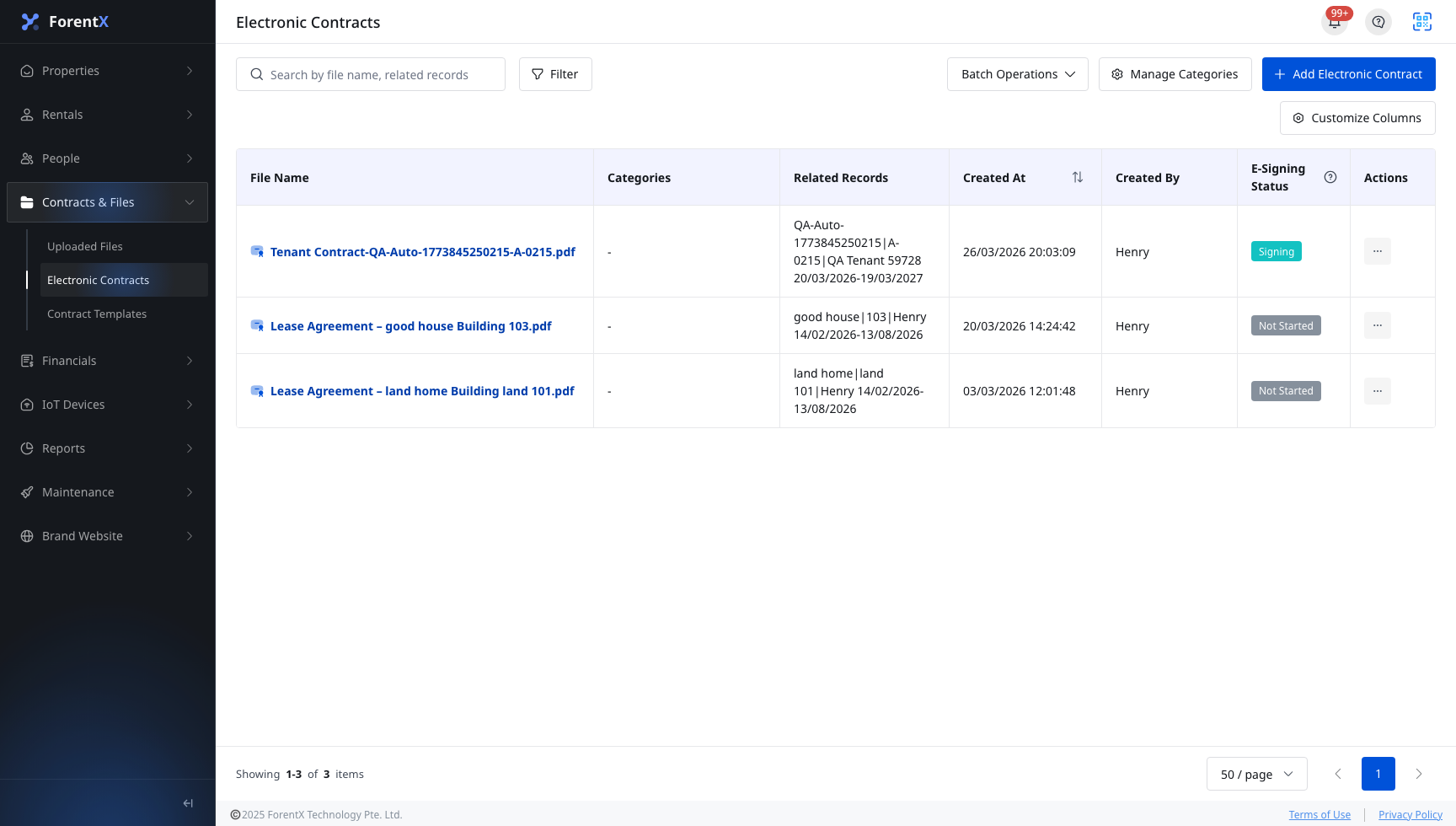
Task: Show the E-Signing Status help tooltip icon
Action: [x=1330, y=177]
